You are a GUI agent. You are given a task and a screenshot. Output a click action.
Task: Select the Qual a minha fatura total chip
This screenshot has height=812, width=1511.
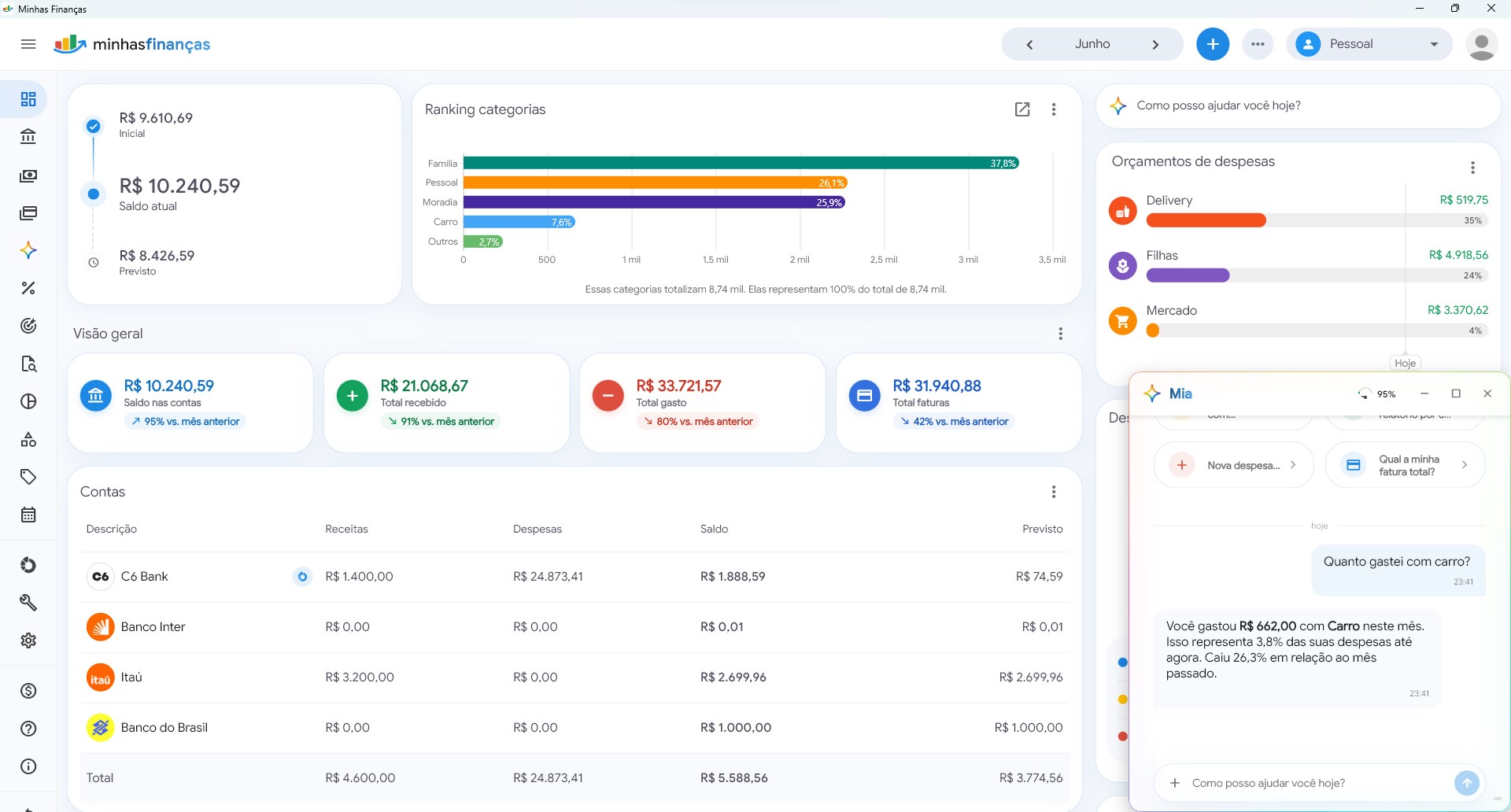click(1406, 465)
